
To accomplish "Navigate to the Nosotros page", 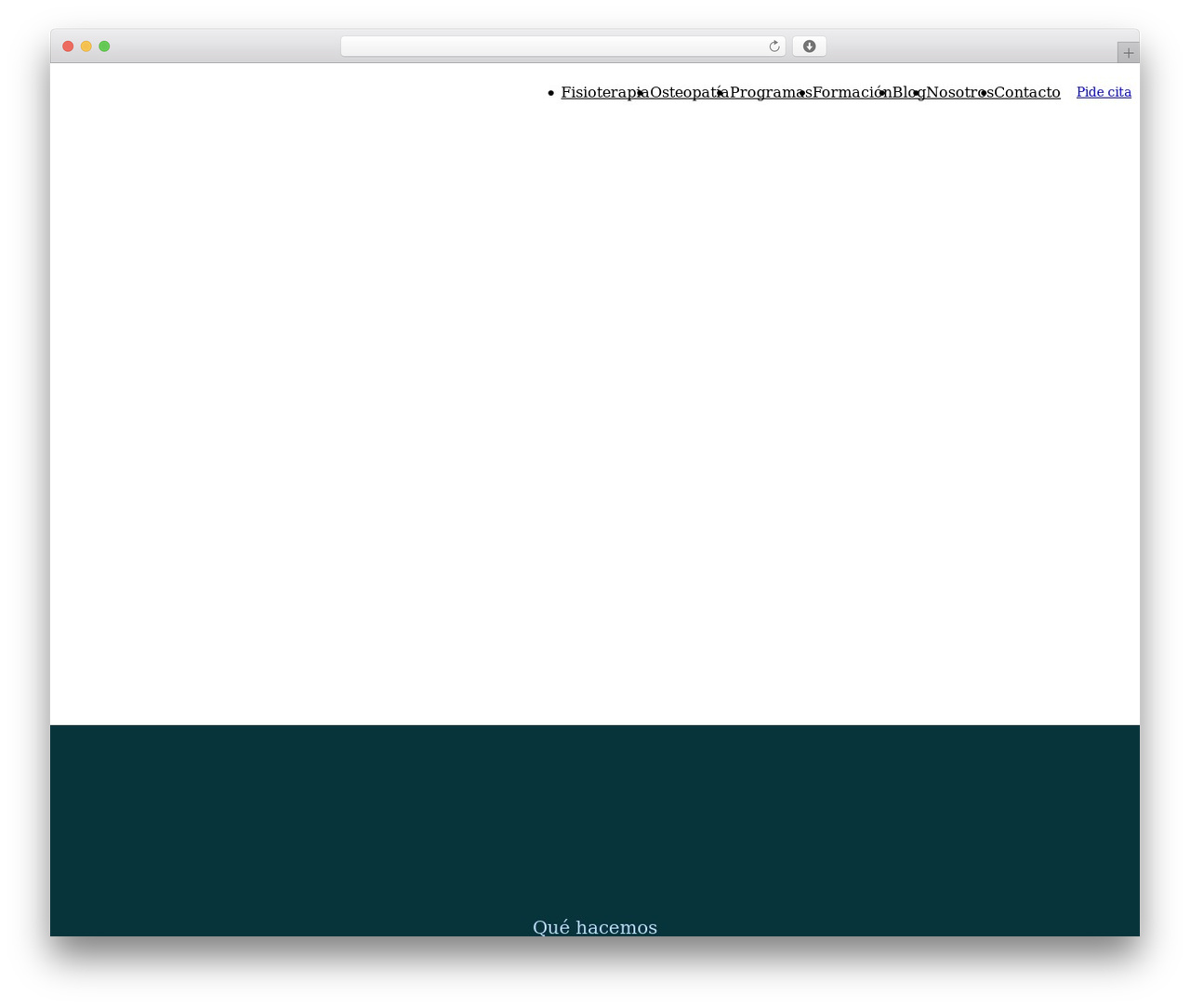I will click(x=960, y=92).
